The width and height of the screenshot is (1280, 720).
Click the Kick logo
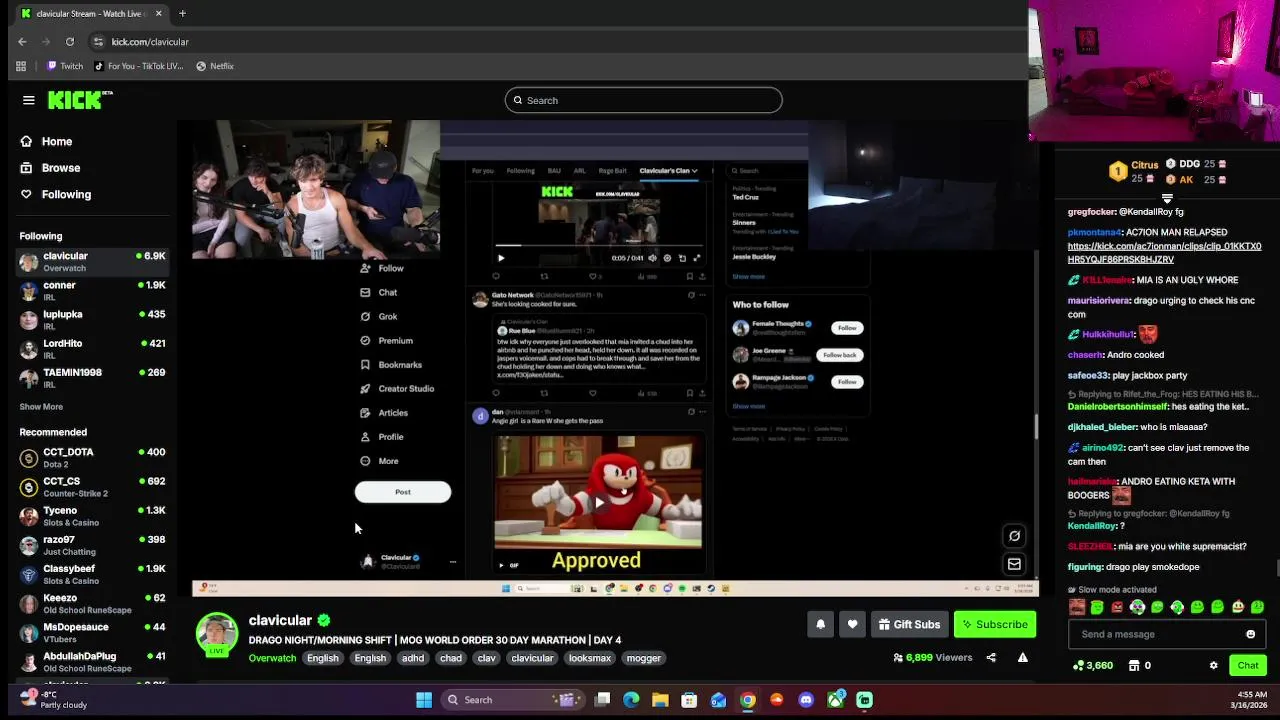80,100
